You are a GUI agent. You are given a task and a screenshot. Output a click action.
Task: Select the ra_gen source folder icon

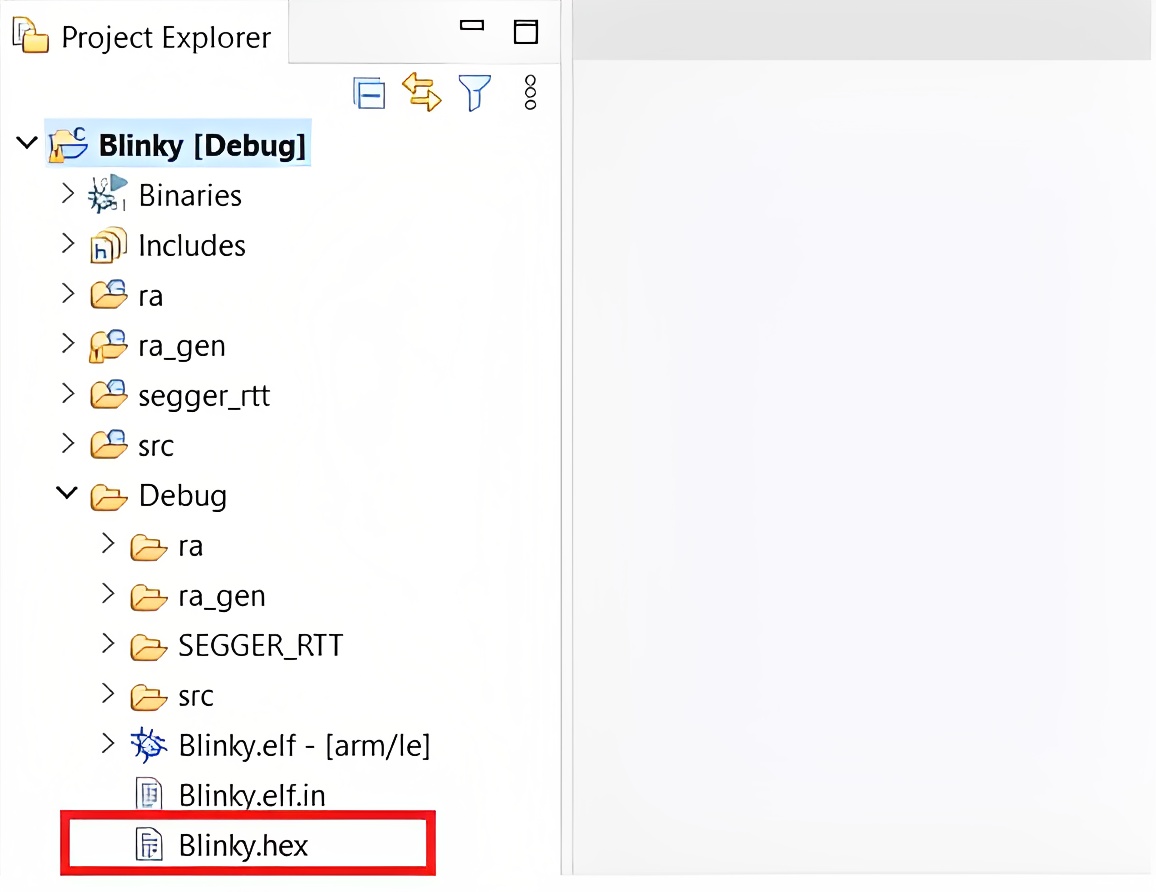click(108, 346)
